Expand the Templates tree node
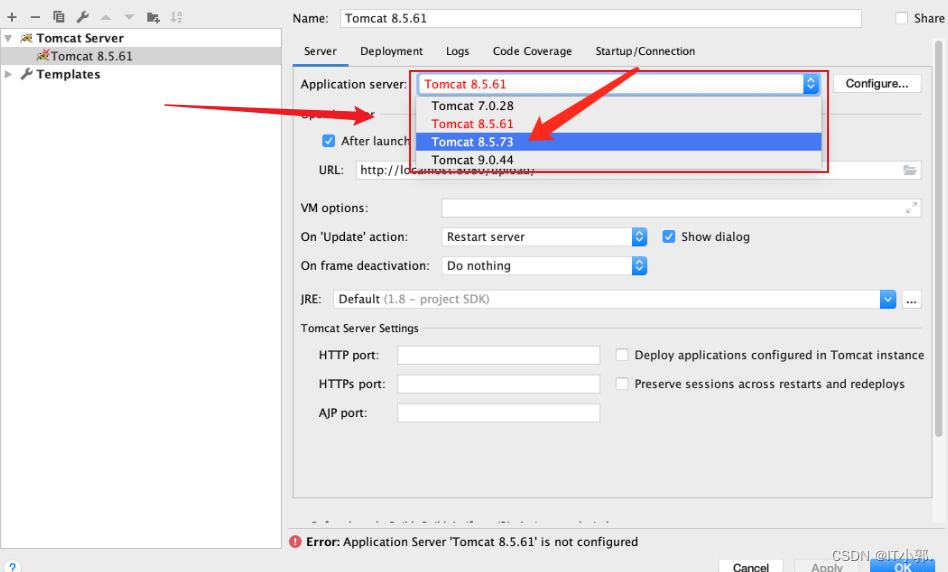Viewport: 948px width, 572px height. [x=8, y=74]
